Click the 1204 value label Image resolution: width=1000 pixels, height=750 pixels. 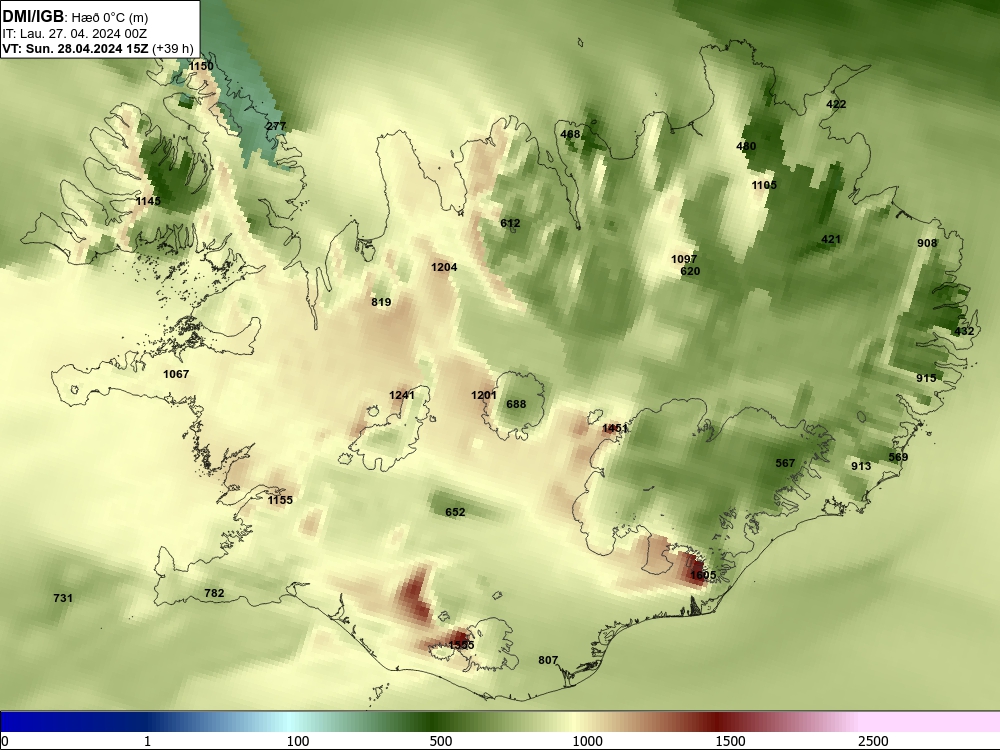tap(444, 267)
